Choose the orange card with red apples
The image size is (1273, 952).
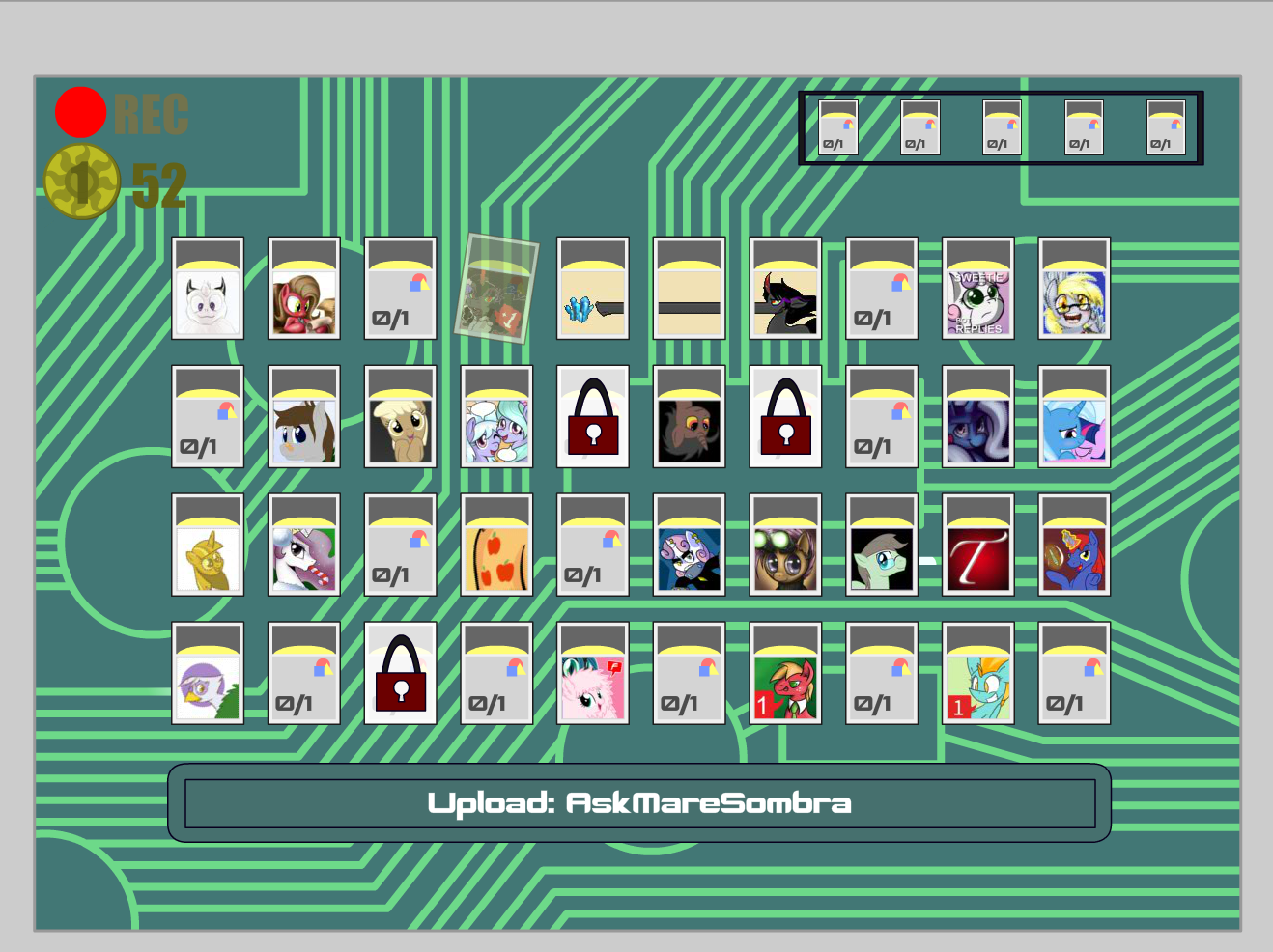click(497, 545)
